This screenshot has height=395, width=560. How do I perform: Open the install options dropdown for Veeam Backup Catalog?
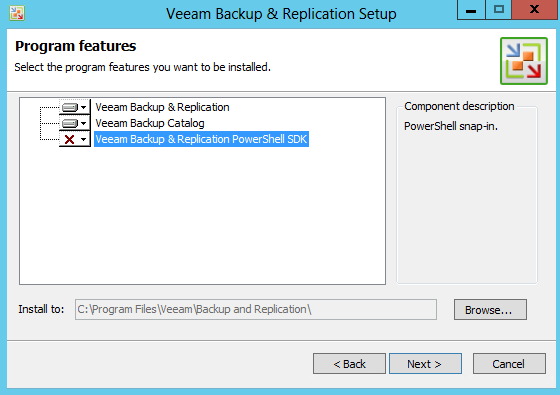pyautogui.click(x=84, y=123)
